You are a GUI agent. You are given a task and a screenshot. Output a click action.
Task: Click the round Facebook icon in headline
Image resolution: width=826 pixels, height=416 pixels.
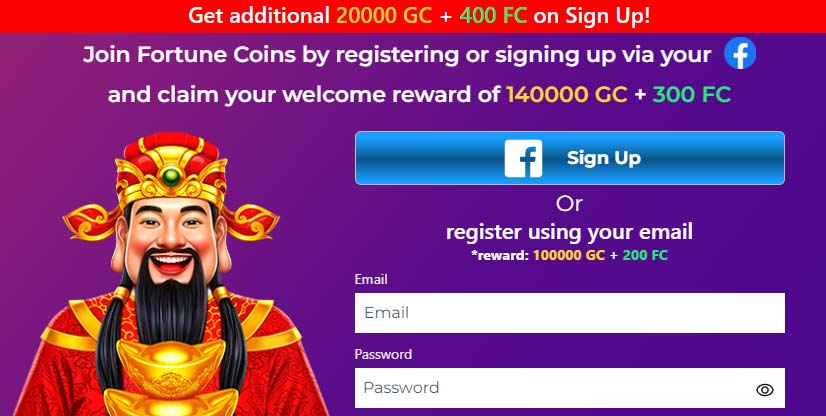click(740, 53)
